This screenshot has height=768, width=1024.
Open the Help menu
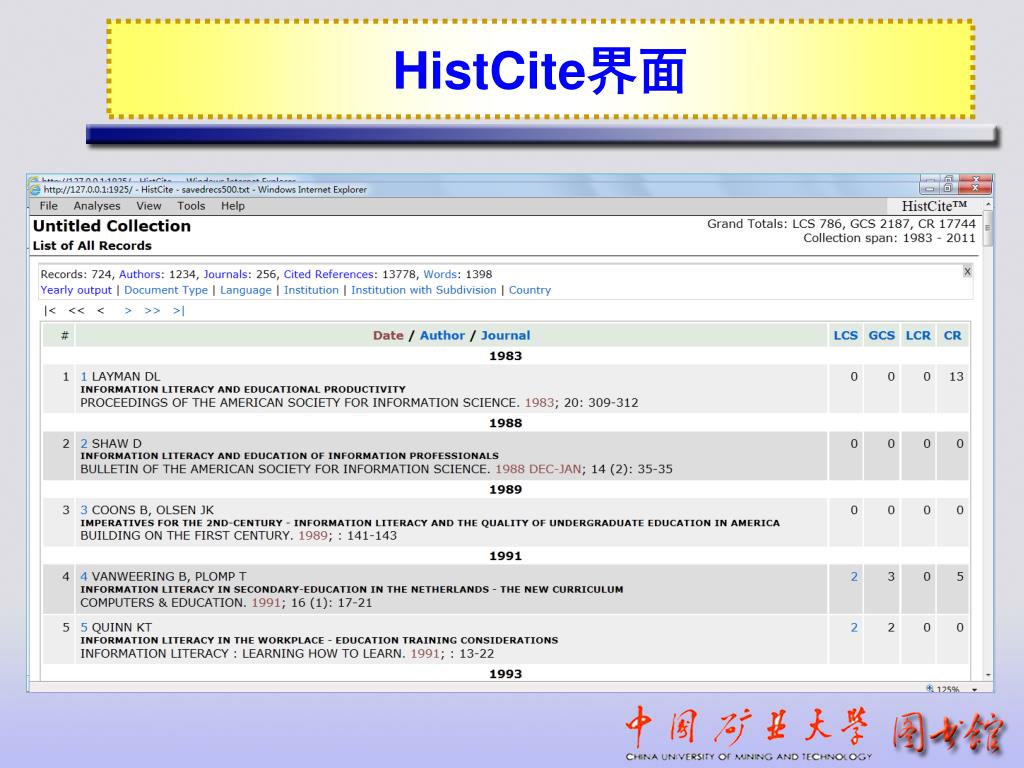point(232,206)
